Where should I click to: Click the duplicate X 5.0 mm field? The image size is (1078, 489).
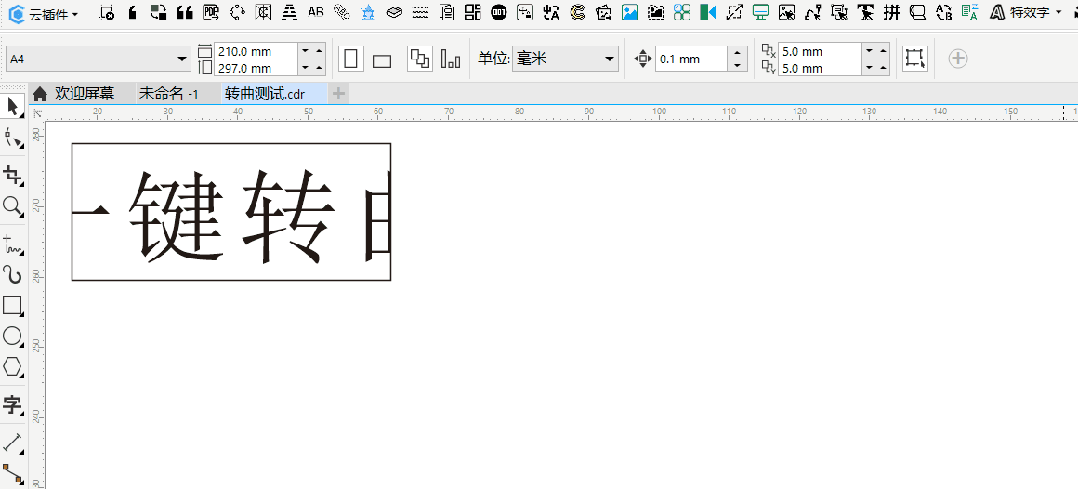pyautogui.click(x=820, y=51)
